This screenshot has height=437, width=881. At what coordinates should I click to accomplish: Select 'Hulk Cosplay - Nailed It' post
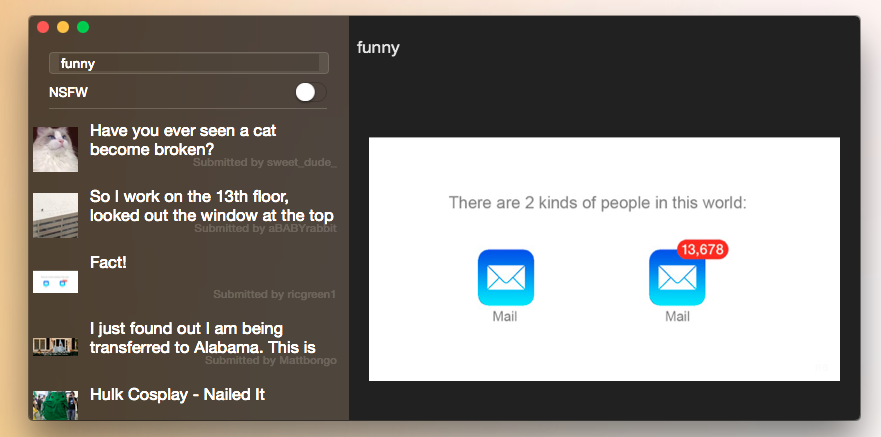[x=178, y=394]
